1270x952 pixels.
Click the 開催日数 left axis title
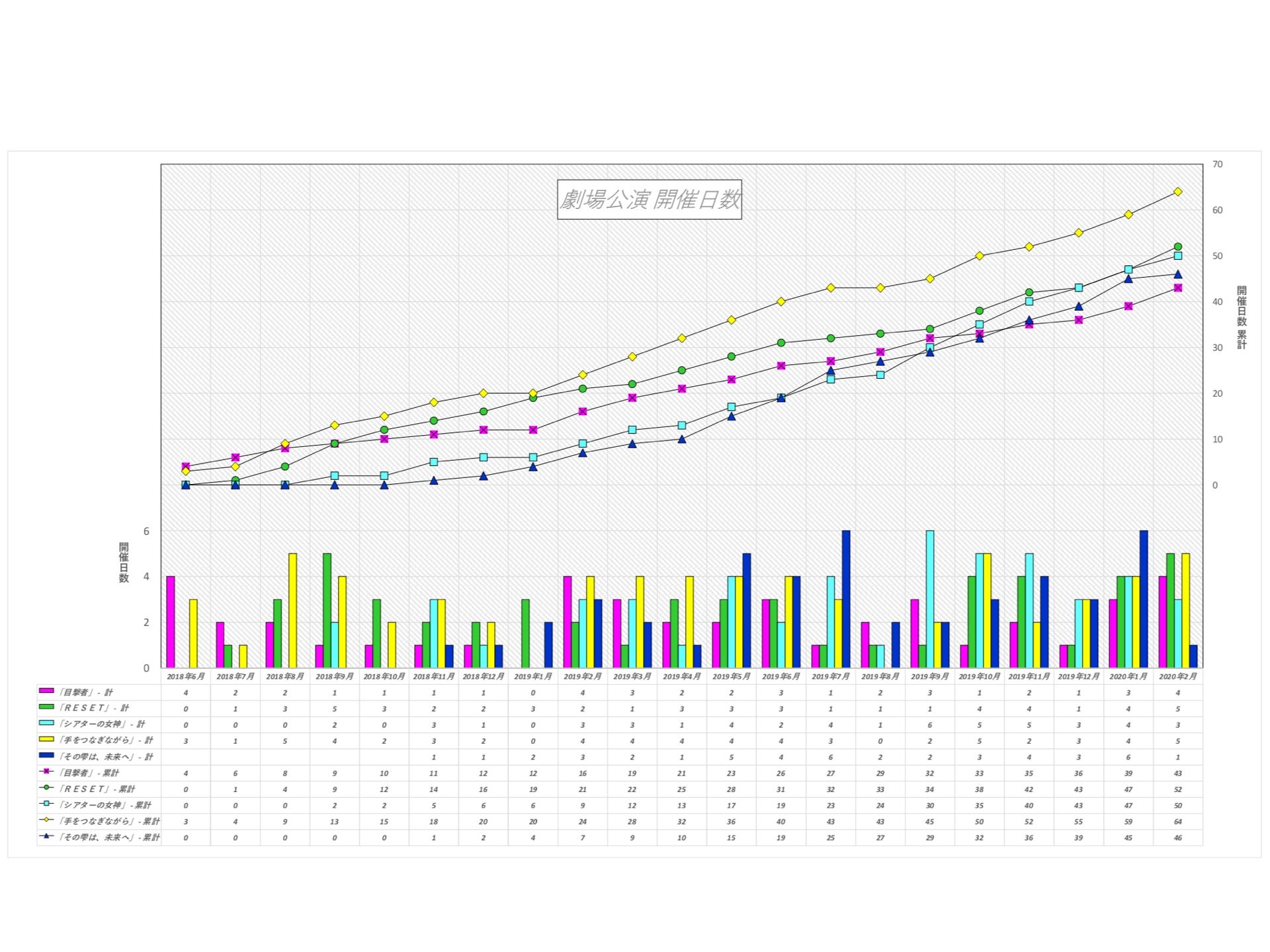[x=124, y=563]
